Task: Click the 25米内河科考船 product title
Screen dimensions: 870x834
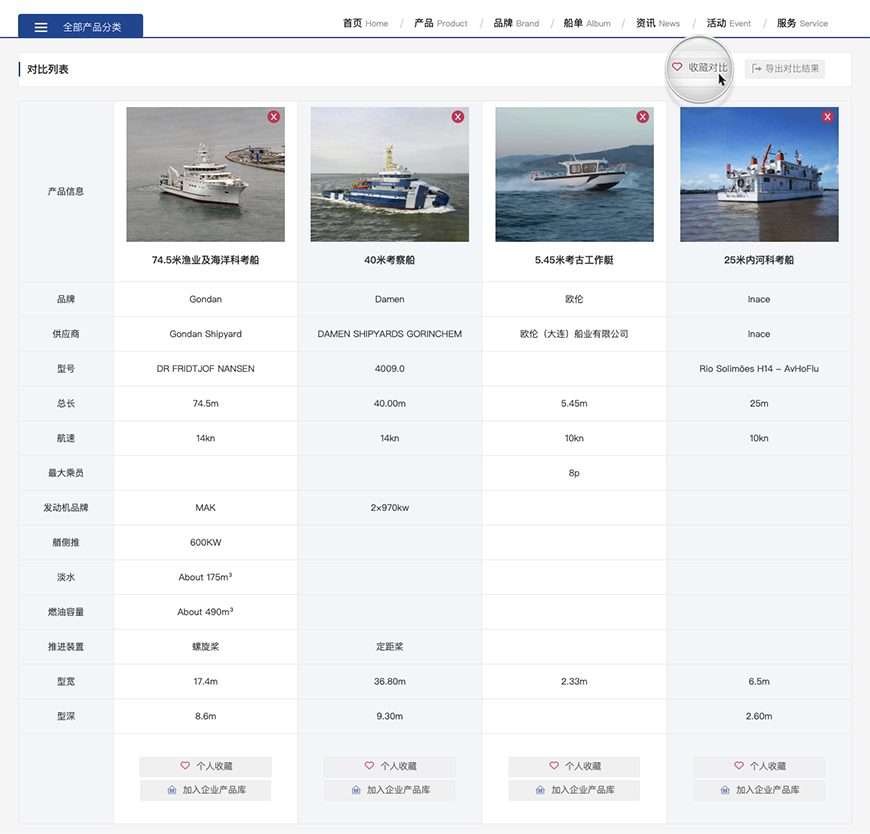Action: (759, 260)
